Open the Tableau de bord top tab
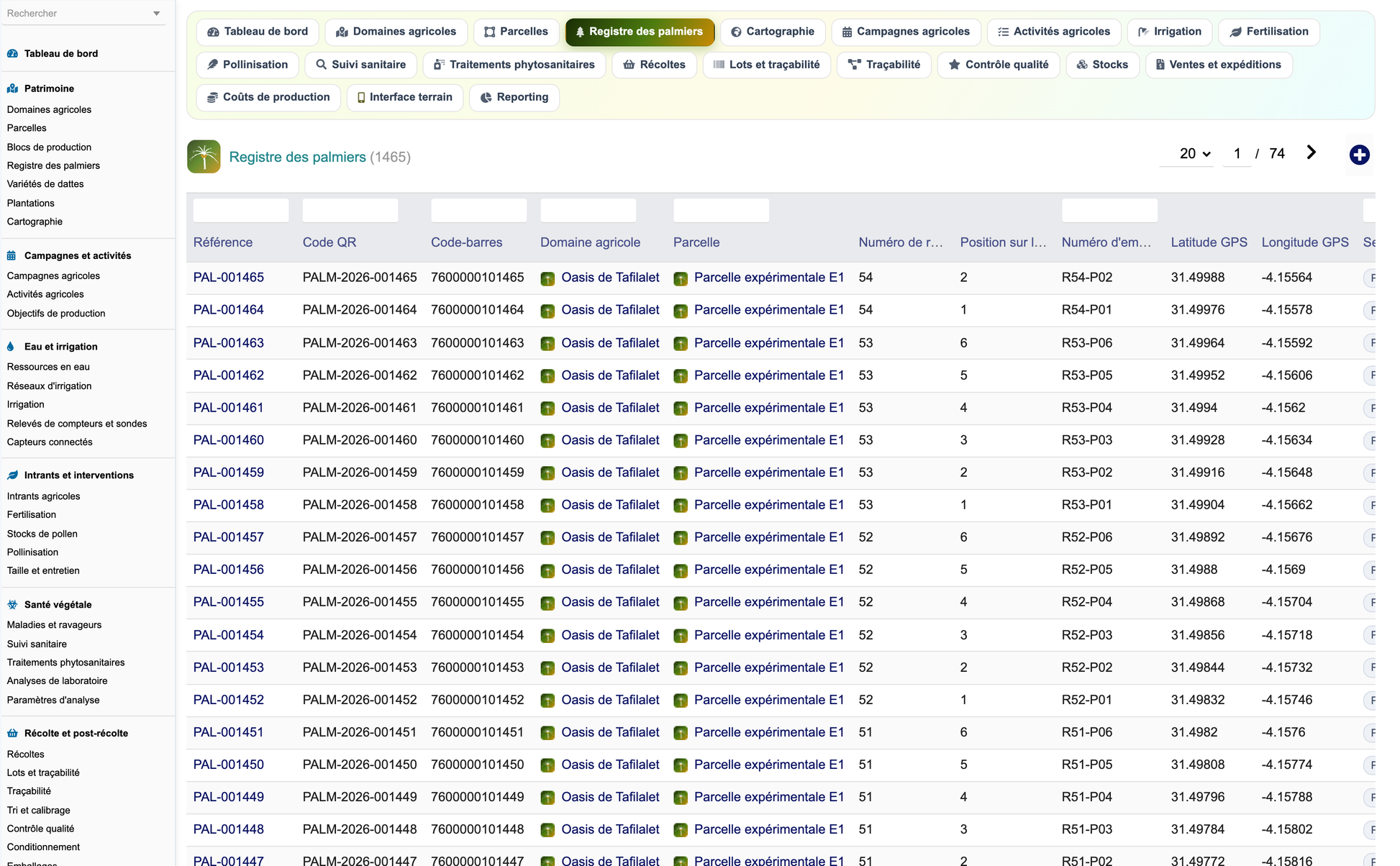This screenshot has width=1400, height=866. [x=258, y=32]
